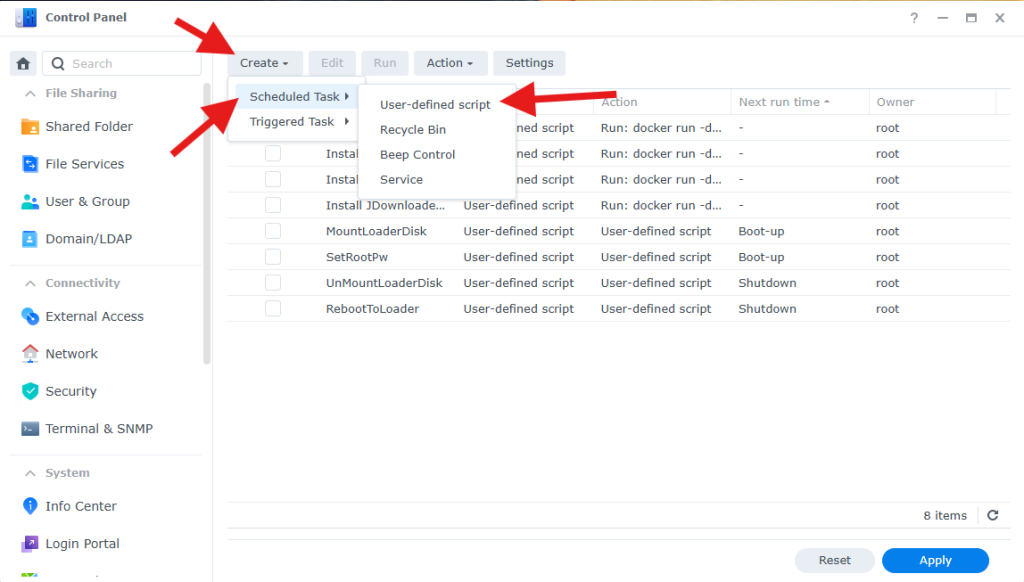Click the sidebar vertical scrollbar
The image size is (1024, 582).
(207, 222)
